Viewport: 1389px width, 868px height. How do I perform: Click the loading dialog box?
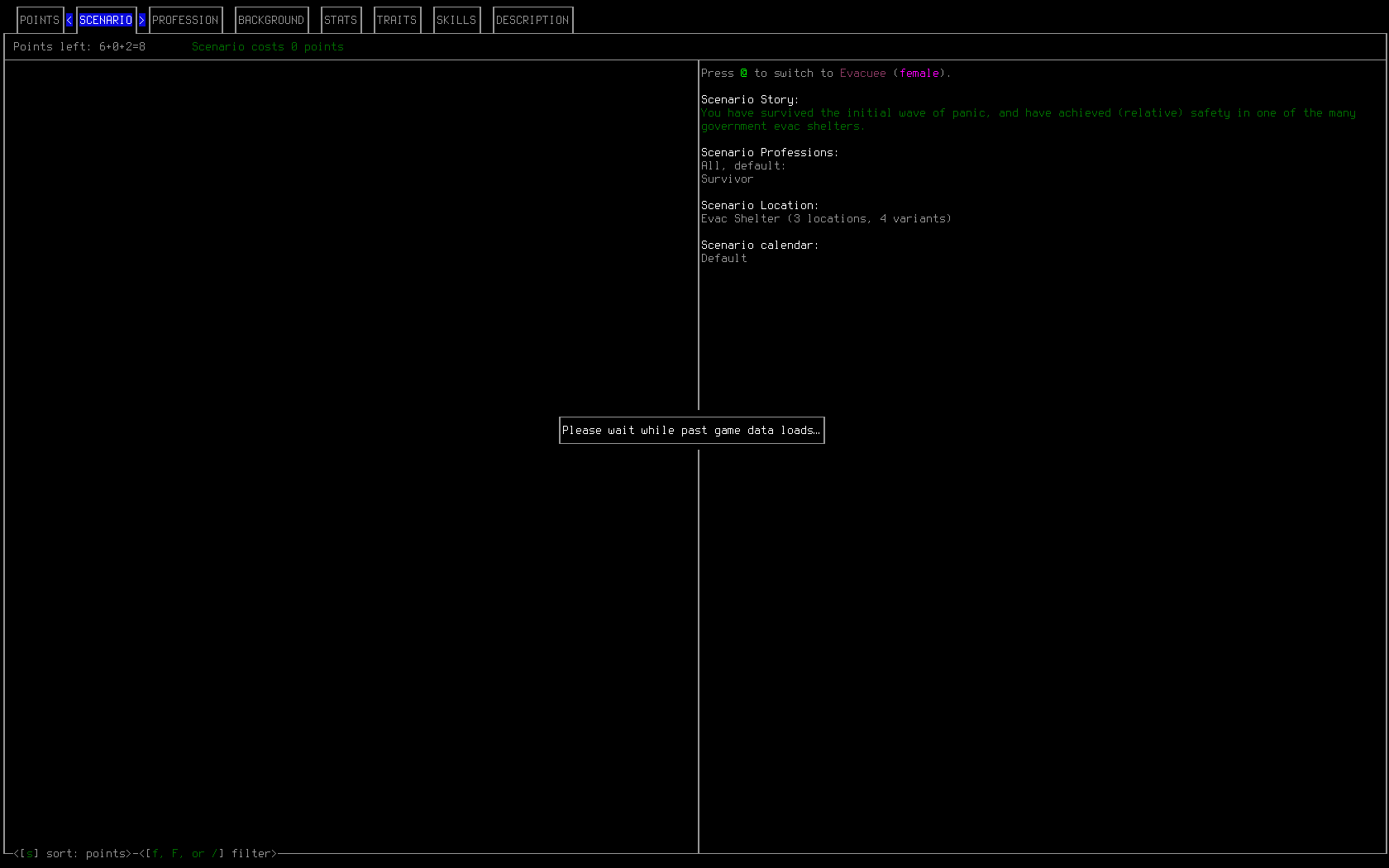coord(691,430)
